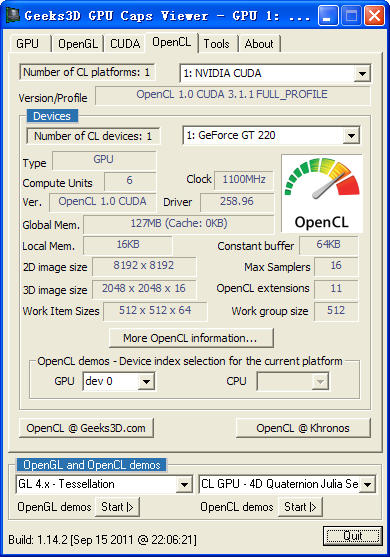Click the Clock value 1100MHz

click(x=244, y=180)
